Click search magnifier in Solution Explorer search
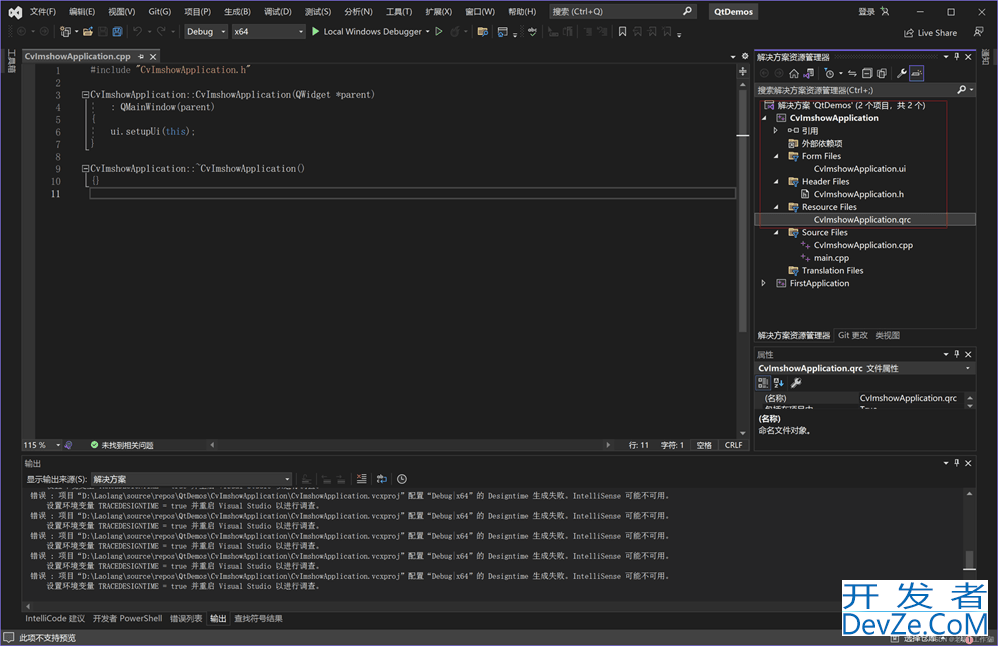The width and height of the screenshot is (998, 646). [x=962, y=90]
